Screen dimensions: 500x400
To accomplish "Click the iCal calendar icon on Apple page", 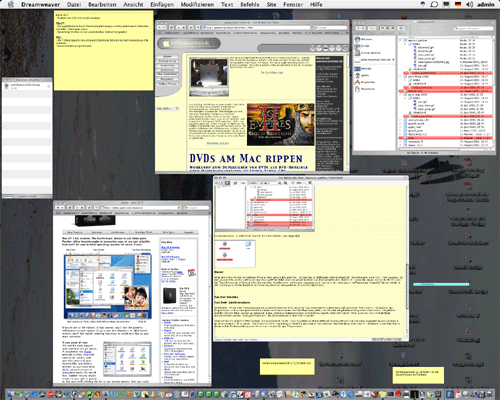I will (192, 273).
